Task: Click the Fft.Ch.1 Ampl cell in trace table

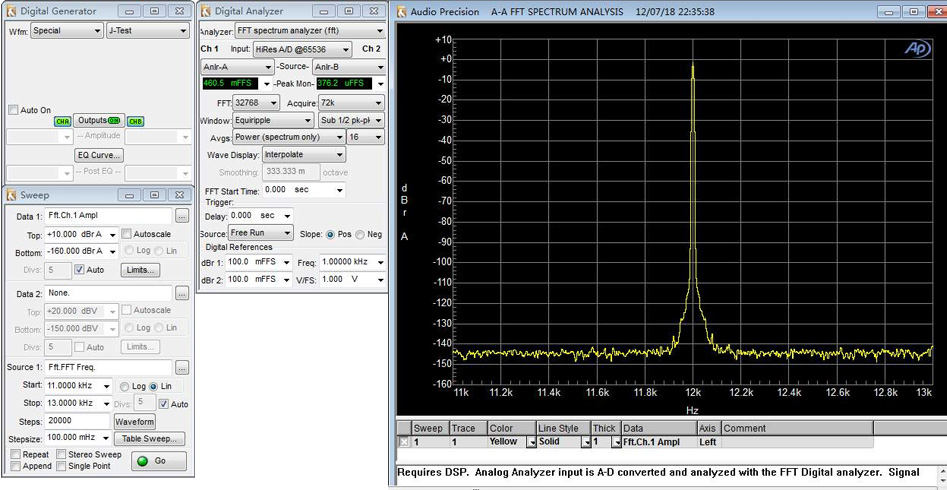Action: point(659,442)
